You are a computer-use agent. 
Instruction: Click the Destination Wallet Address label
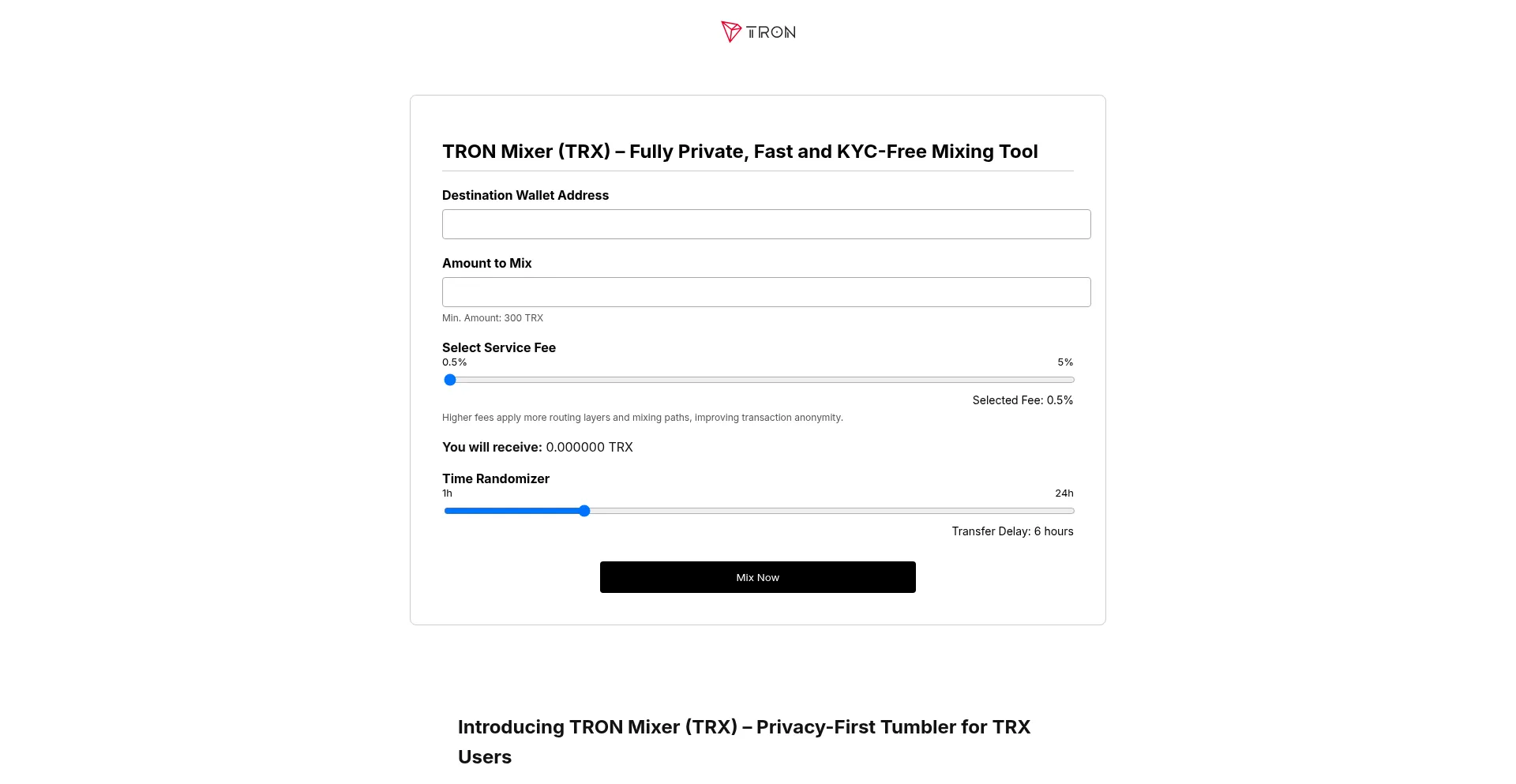(525, 195)
